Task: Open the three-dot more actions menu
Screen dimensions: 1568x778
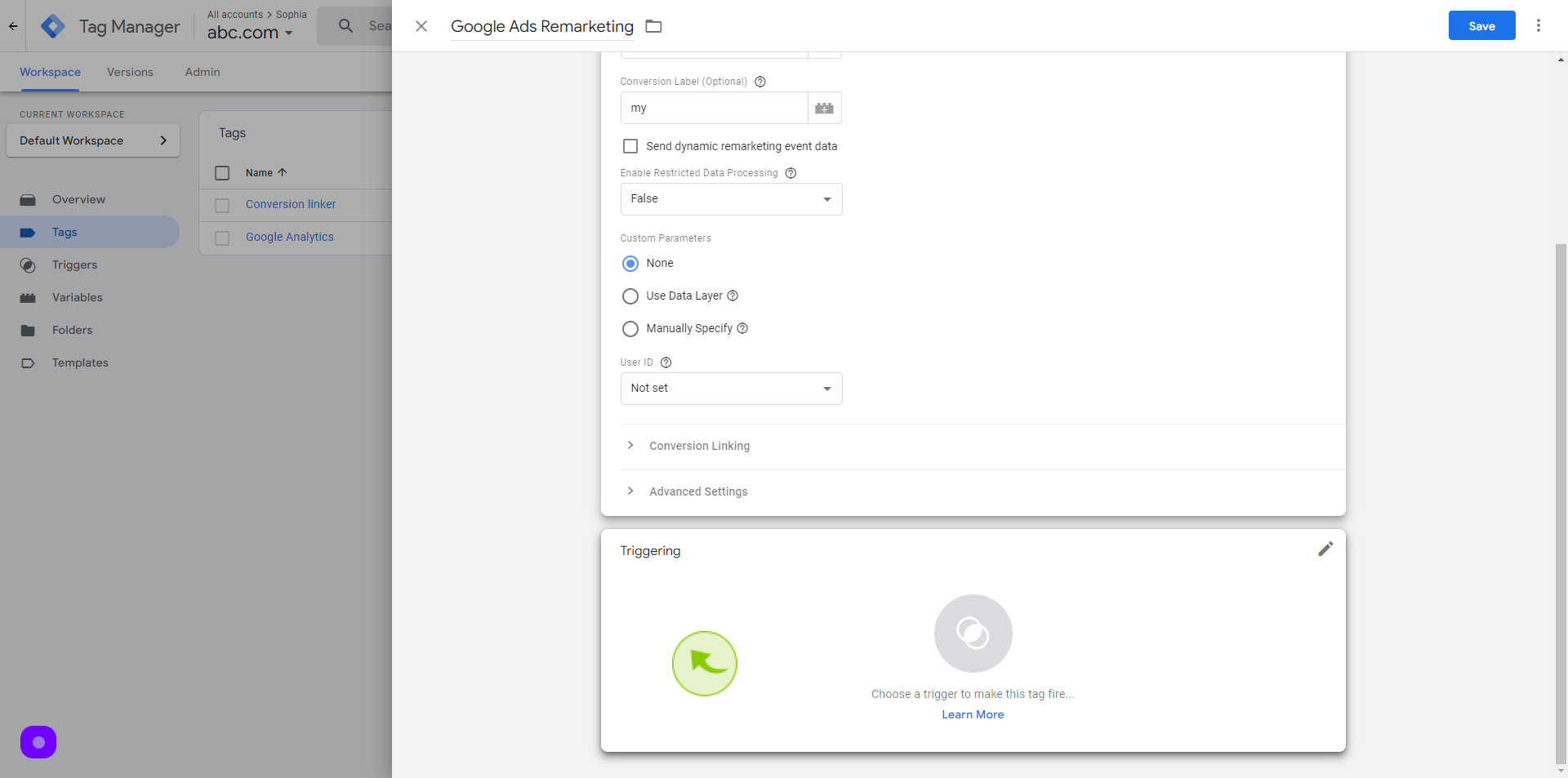Action: [1539, 25]
